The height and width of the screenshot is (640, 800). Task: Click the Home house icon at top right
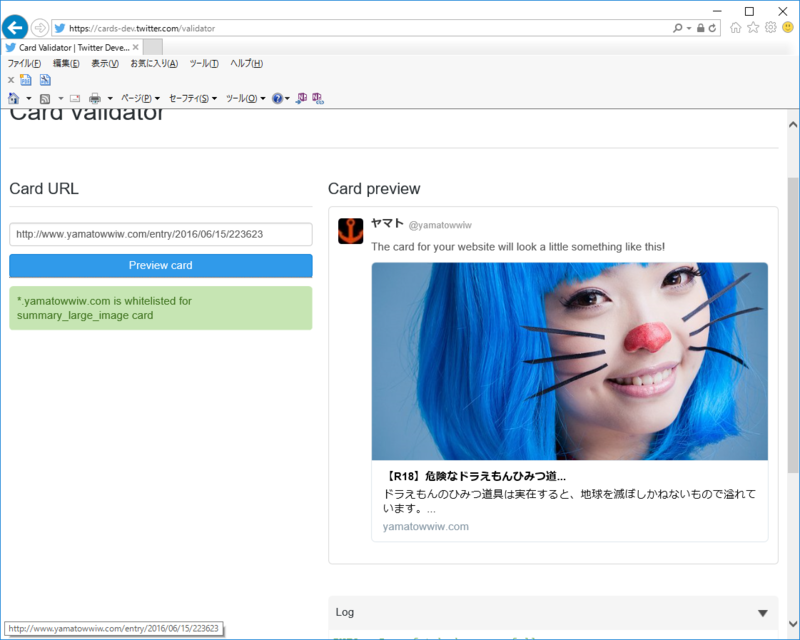(735, 28)
